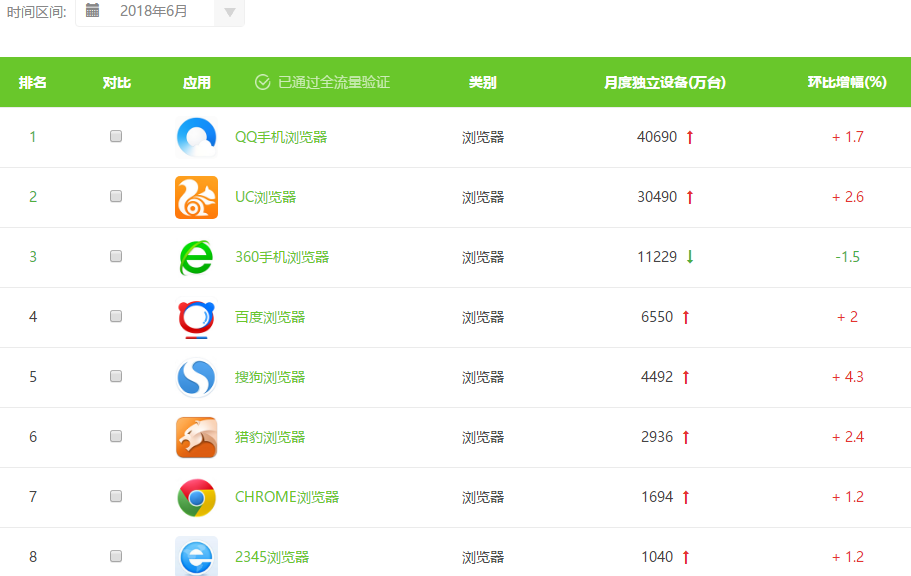Click the 1694 device count value
The height and width of the screenshot is (576, 911).
point(657,497)
